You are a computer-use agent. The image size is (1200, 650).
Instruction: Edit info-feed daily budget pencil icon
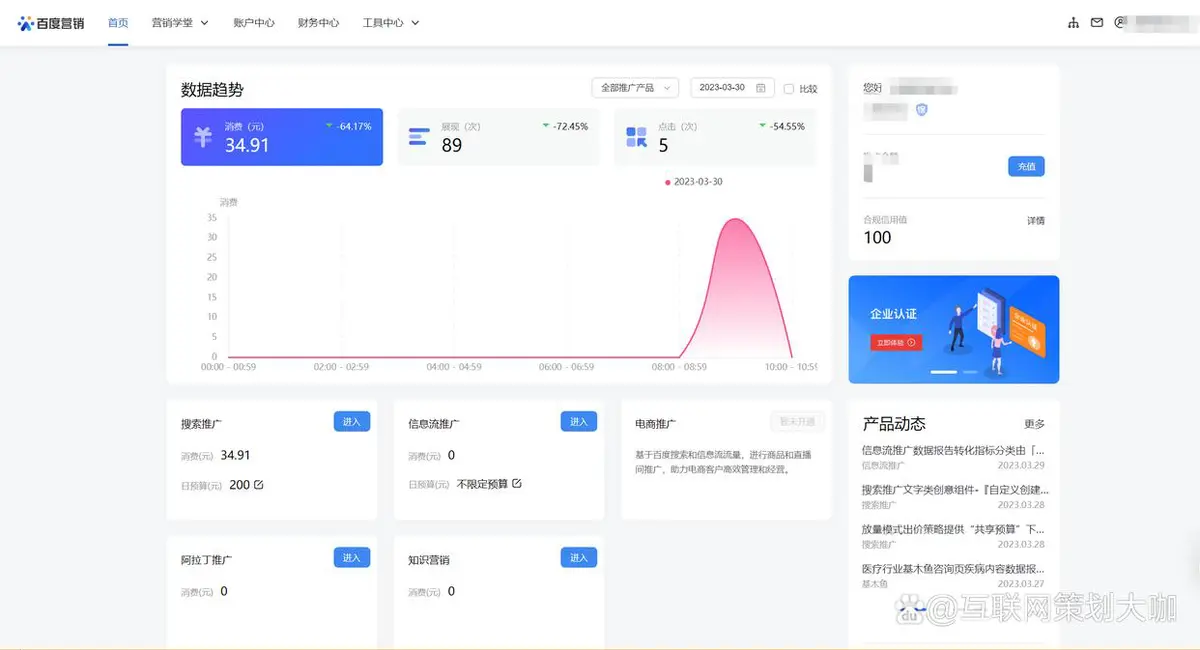coord(517,484)
